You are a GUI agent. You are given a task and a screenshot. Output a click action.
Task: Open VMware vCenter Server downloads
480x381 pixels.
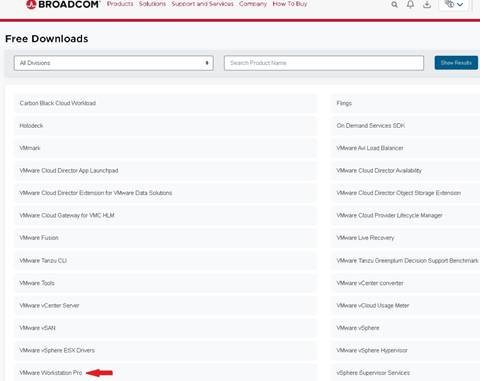[165, 306]
